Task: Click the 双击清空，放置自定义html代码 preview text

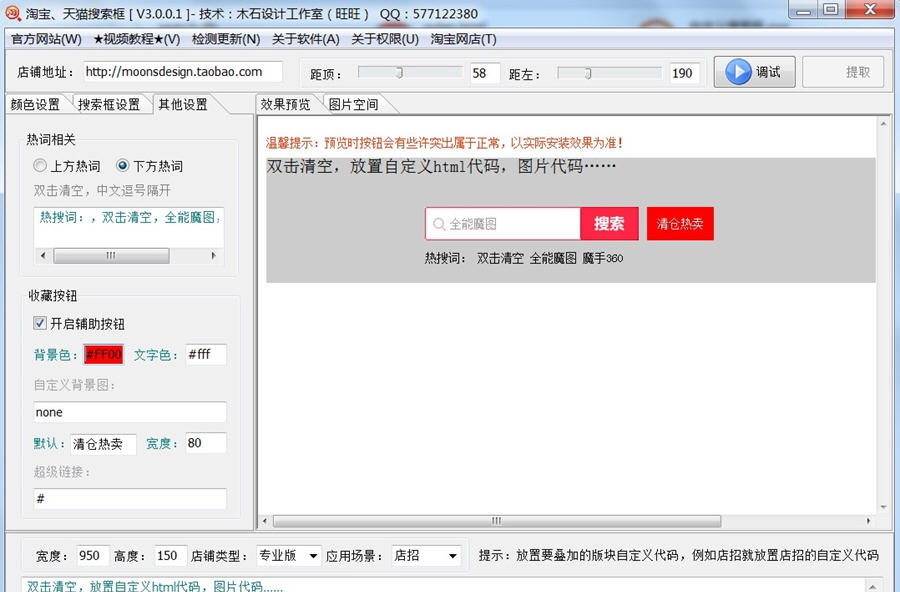Action: pyautogui.click(x=441, y=167)
